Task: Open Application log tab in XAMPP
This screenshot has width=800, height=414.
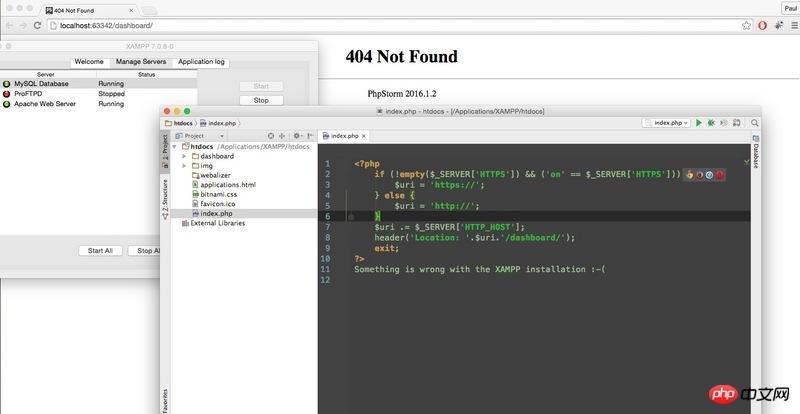Action: coord(201,62)
